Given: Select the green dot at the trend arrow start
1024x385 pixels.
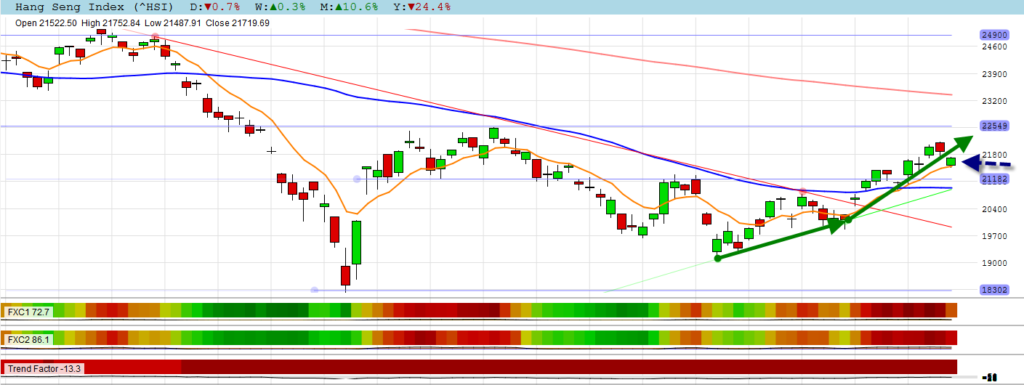Looking at the screenshot, I should [718, 258].
